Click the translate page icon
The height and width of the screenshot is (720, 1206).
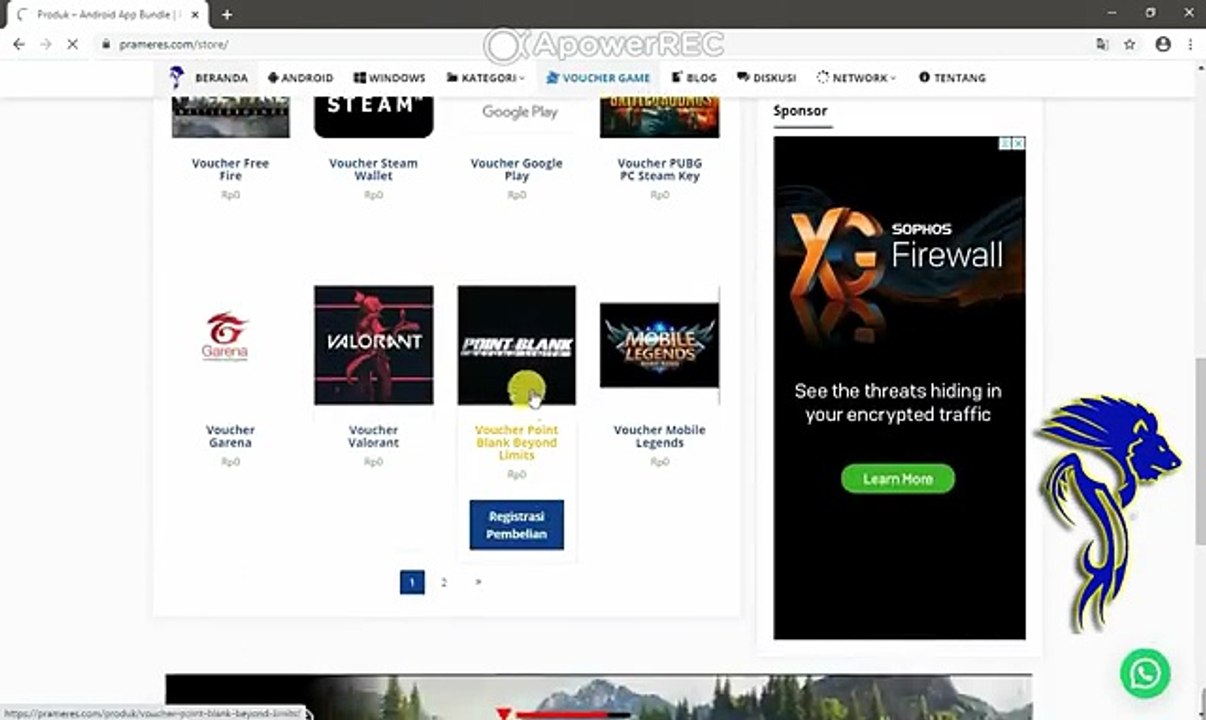pyautogui.click(x=1102, y=44)
